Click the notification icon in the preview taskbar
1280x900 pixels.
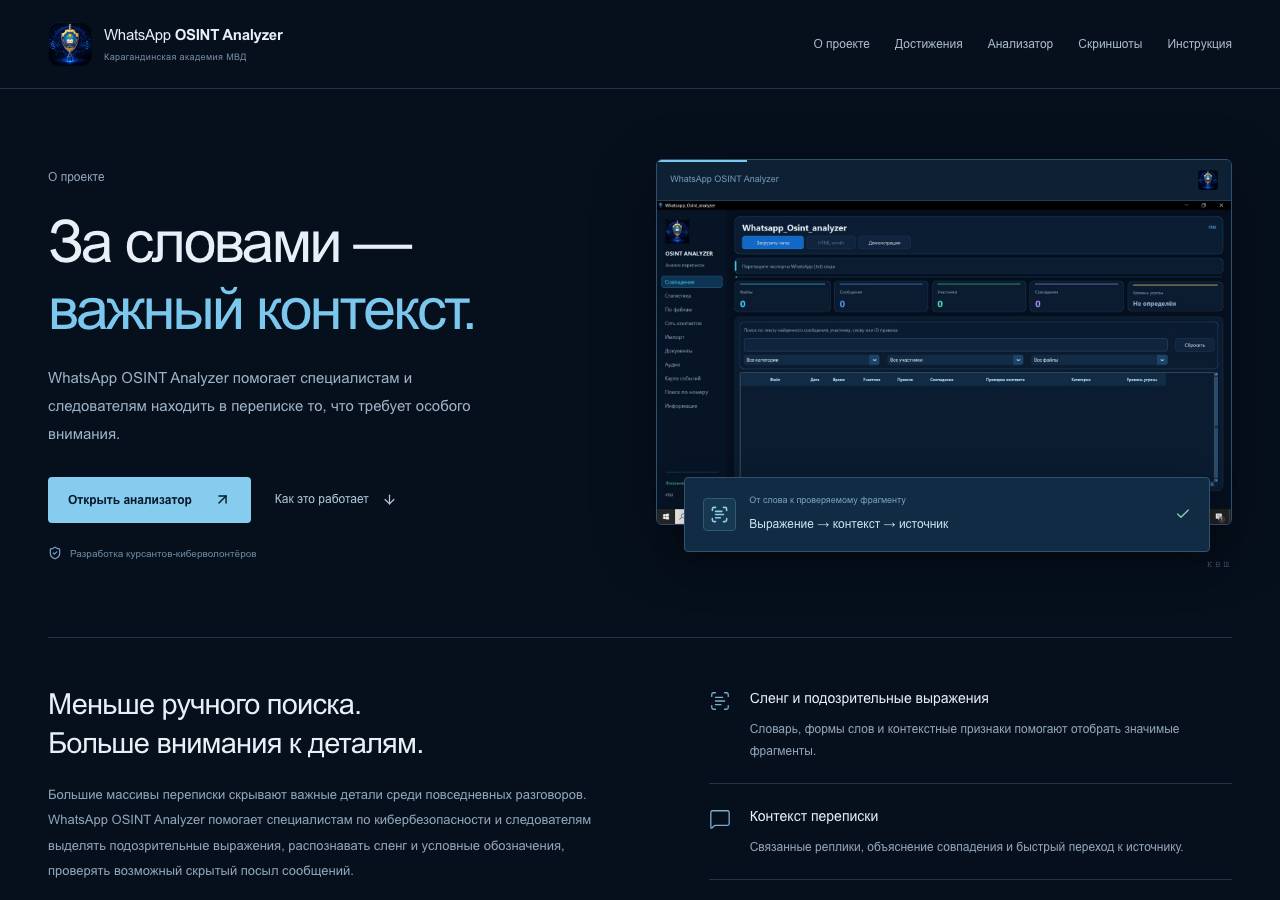[1219, 517]
